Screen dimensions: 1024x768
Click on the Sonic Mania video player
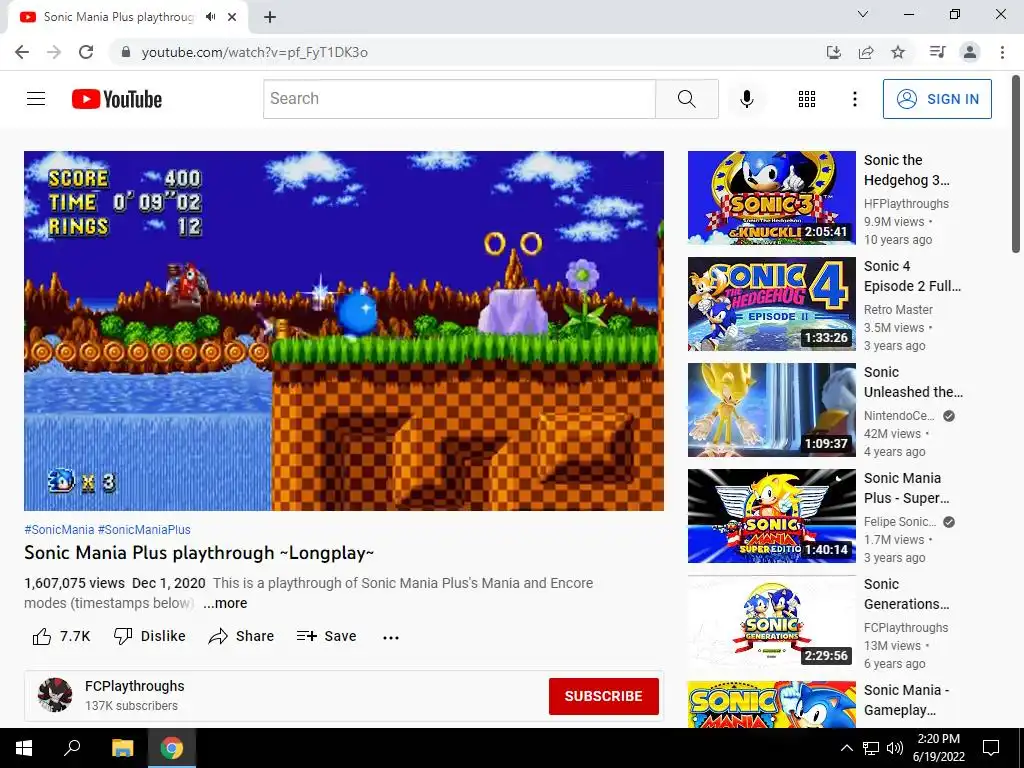(344, 330)
